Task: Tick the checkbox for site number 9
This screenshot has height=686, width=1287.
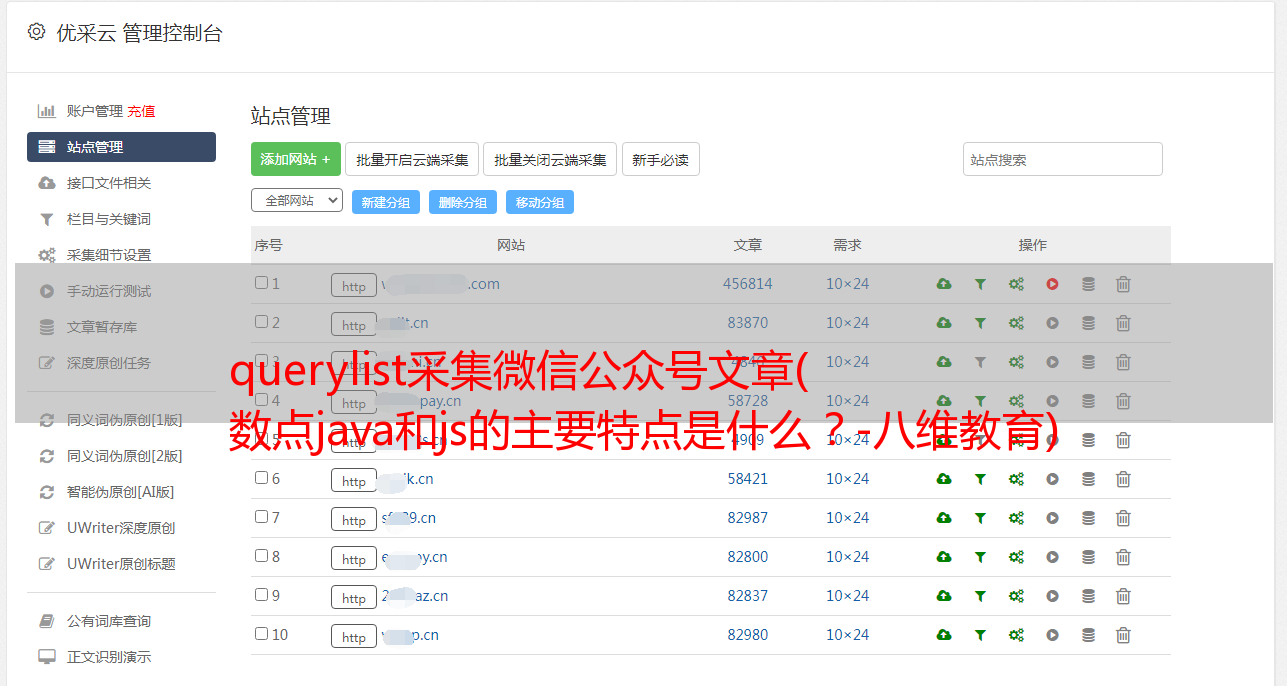Action: [x=261, y=595]
